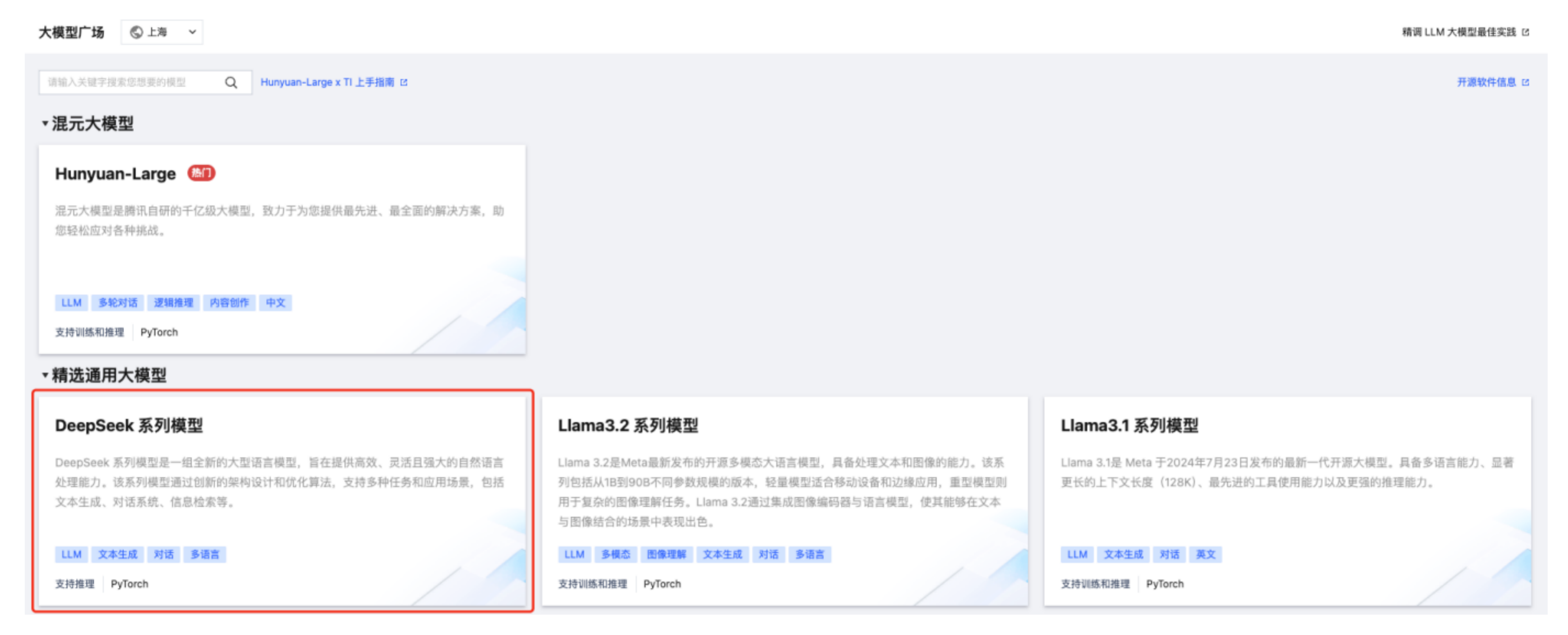Click the LLM tag on Llama3.2 card

click(x=574, y=554)
